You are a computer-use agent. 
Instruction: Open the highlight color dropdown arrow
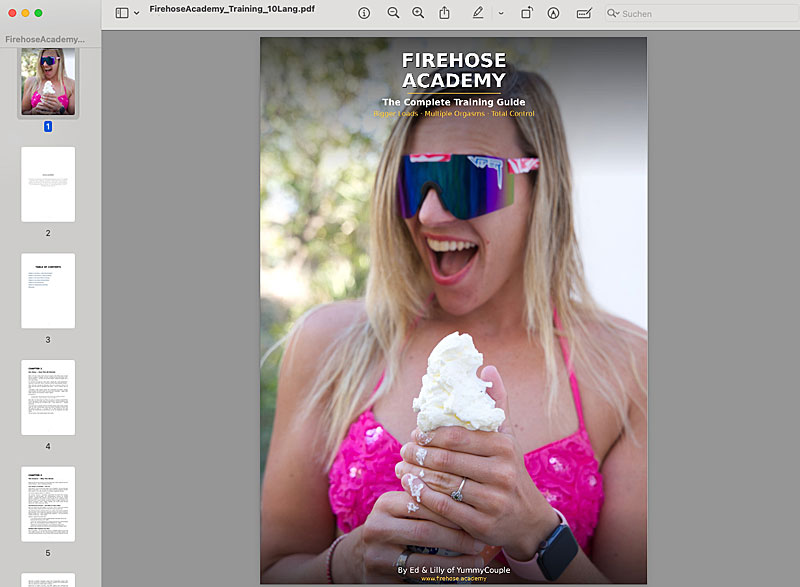pos(500,13)
